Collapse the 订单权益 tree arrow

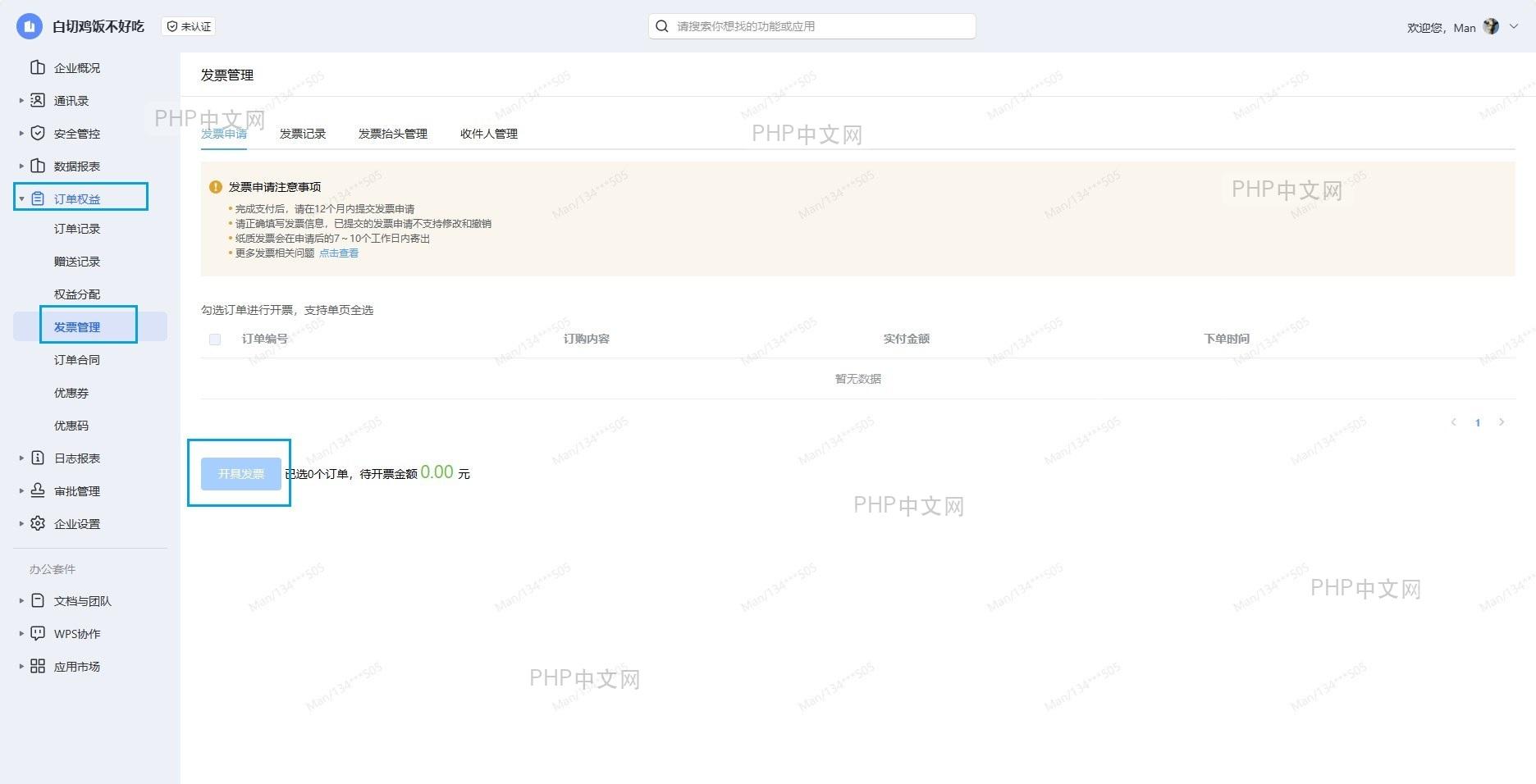point(21,198)
